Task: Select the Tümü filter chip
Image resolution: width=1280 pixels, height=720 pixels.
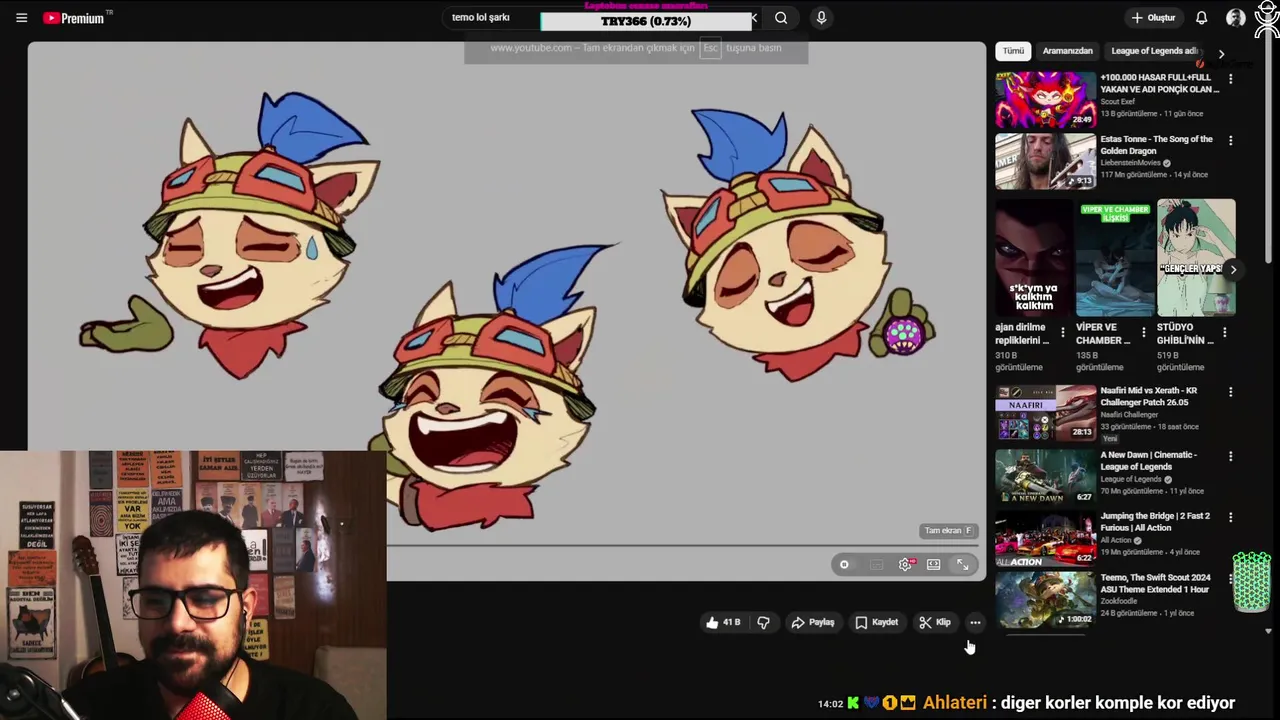Action: (1013, 51)
